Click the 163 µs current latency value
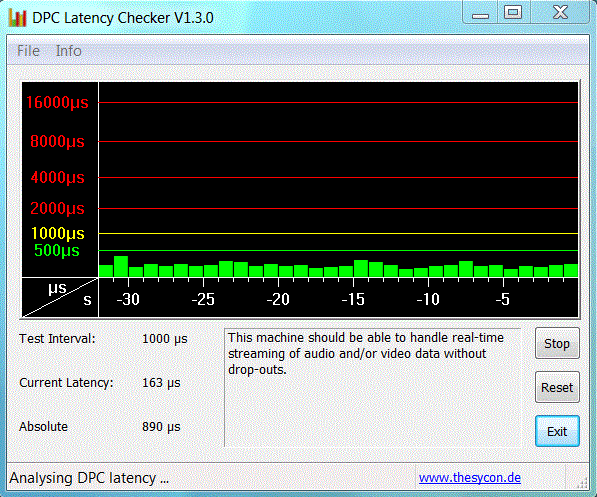 coord(161,382)
